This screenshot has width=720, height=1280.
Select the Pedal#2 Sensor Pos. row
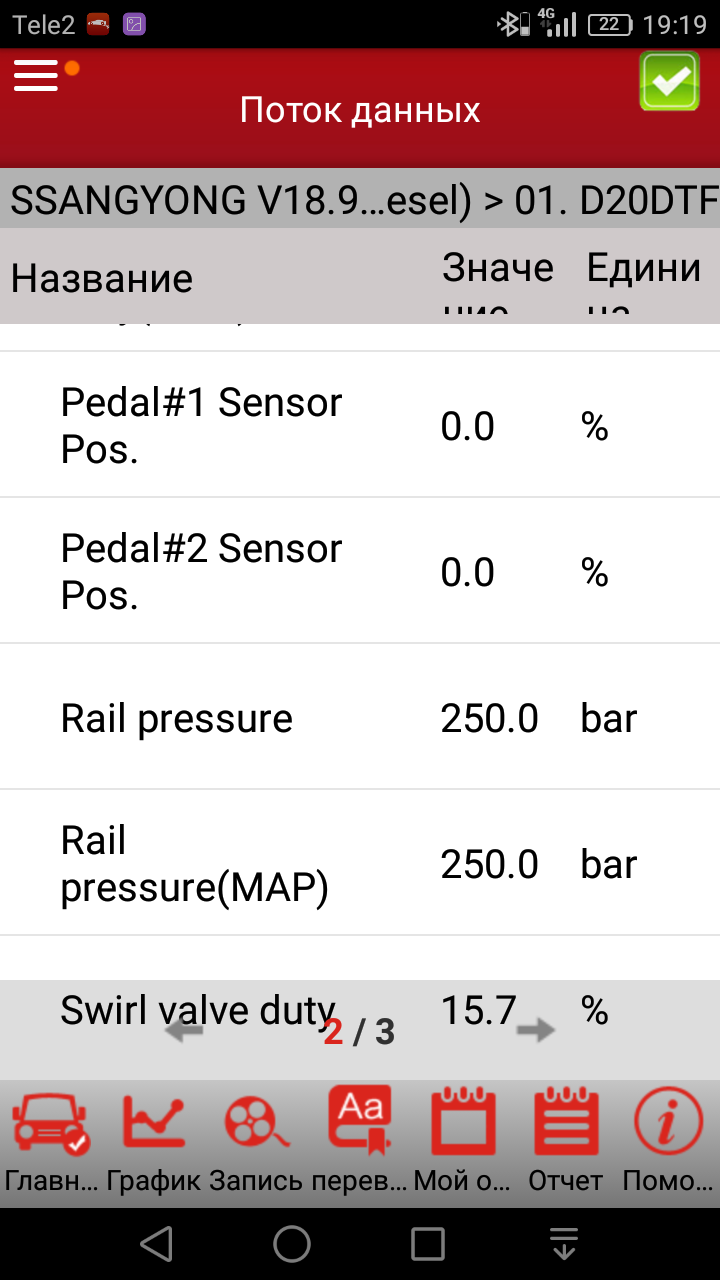(x=360, y=572)
